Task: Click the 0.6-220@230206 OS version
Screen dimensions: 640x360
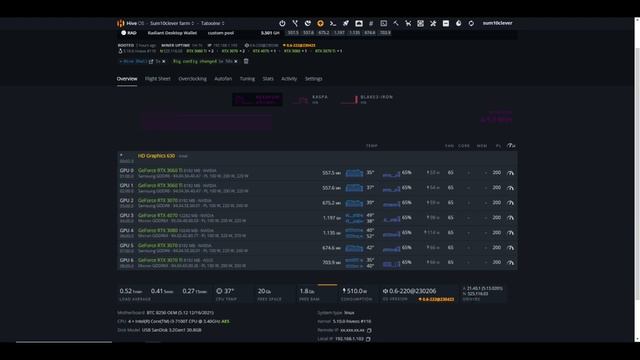Action: 409,291
